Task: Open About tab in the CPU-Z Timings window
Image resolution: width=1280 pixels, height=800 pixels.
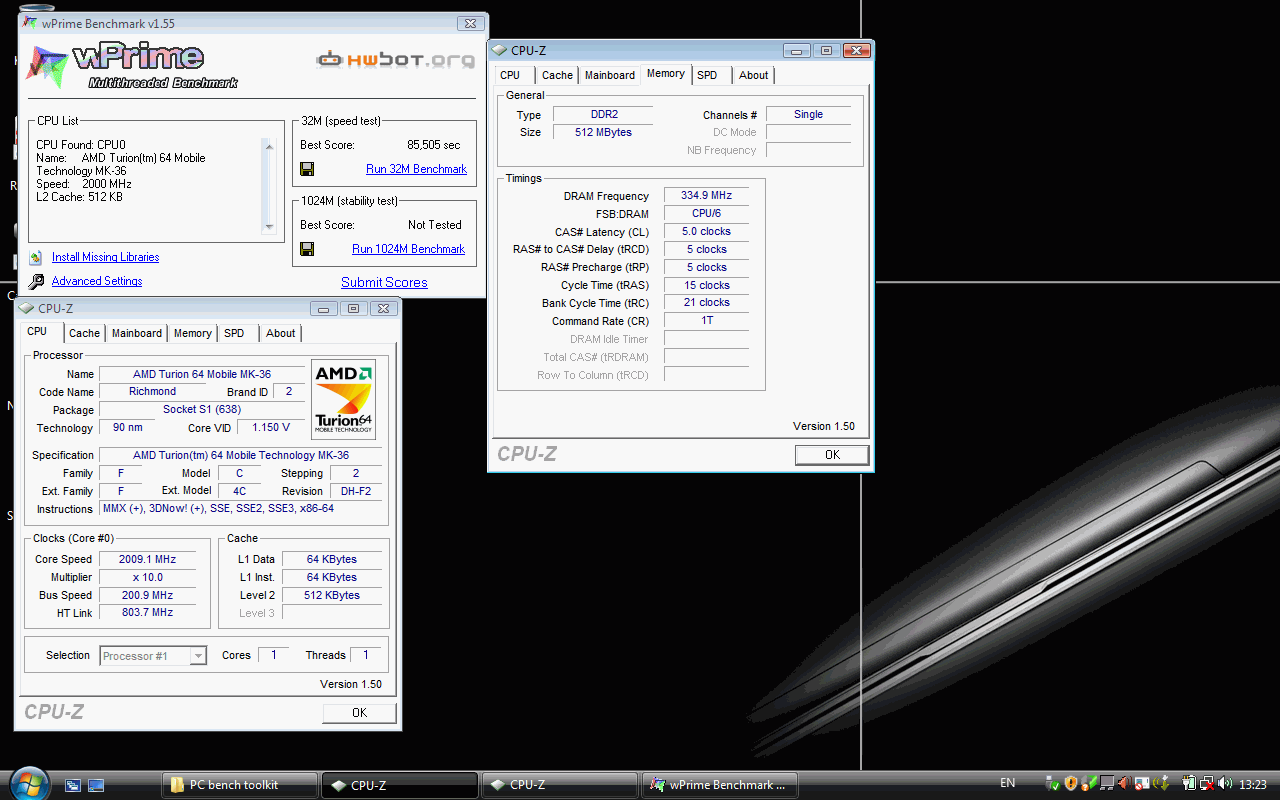Action: tap(754, 75)
